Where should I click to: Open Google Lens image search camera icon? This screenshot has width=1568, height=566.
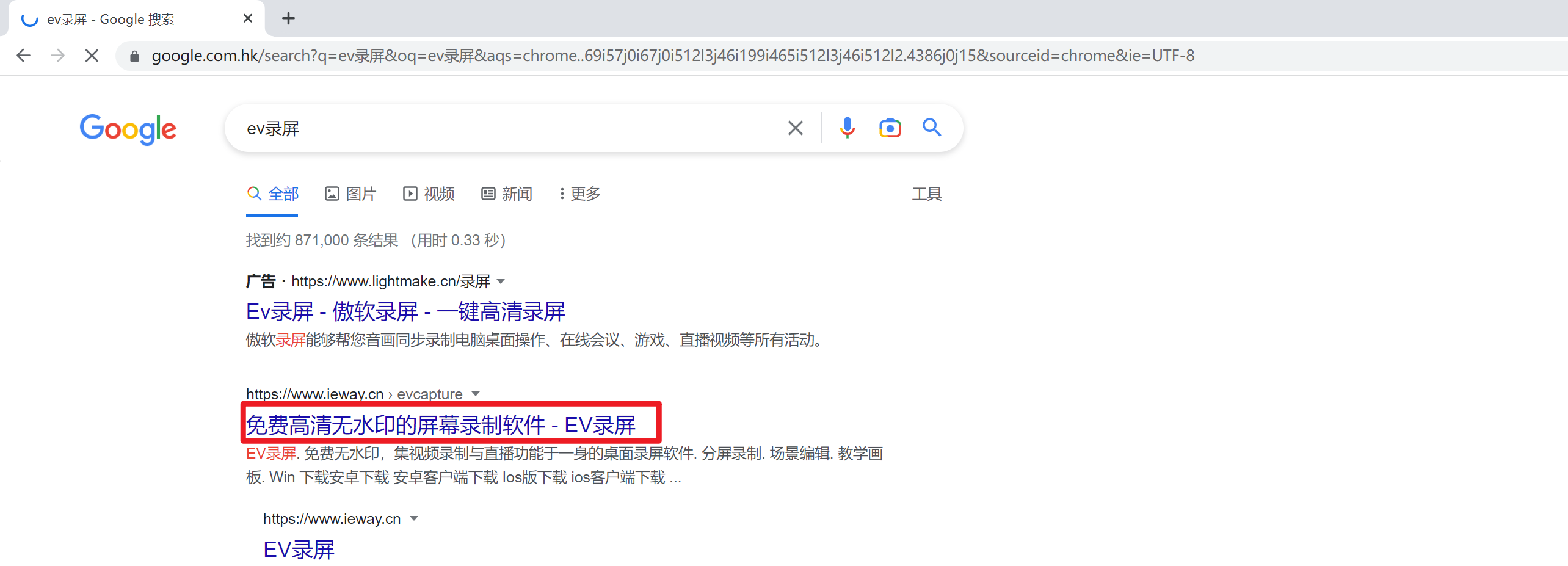tap(890, 128)
